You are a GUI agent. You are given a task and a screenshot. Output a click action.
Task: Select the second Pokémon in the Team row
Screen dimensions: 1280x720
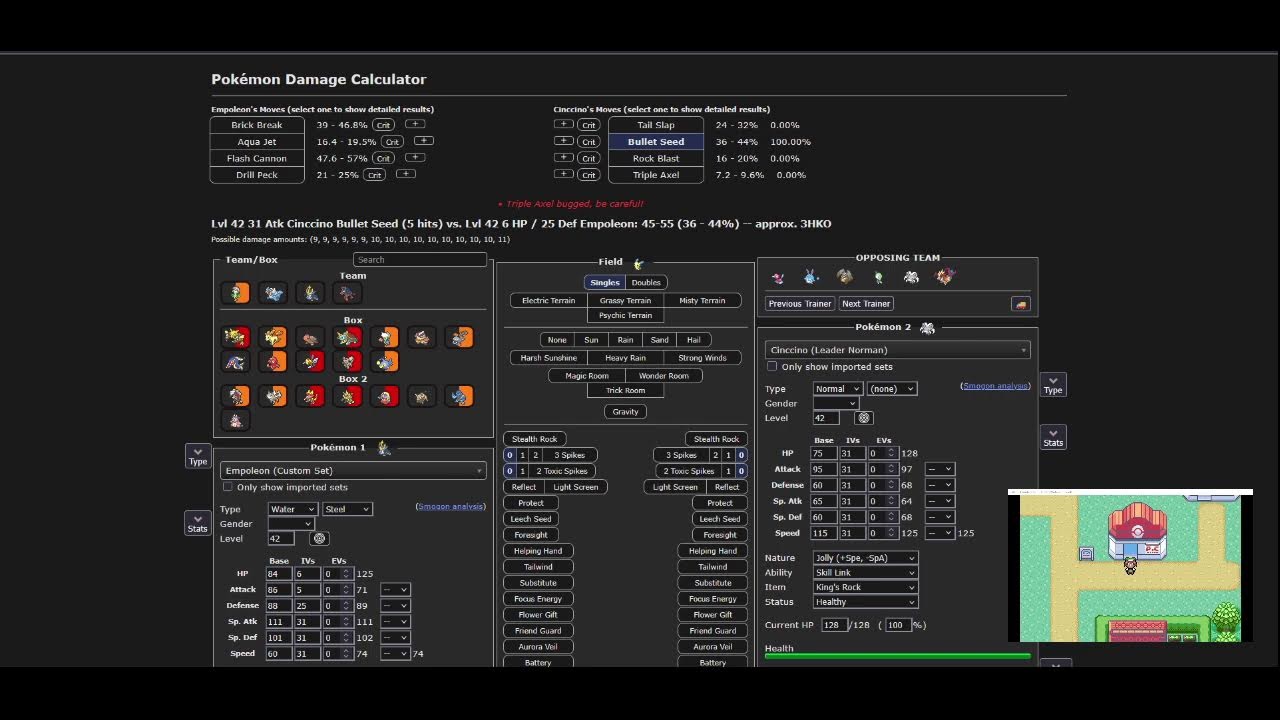click(x=274, y=293)
